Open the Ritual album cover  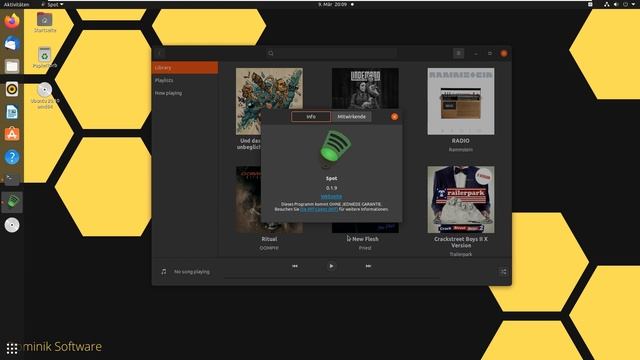coord(248,200)
